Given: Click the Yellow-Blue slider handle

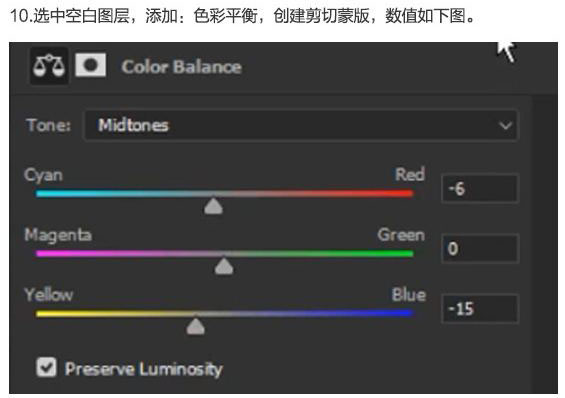Looking at the screenshot, I should click(196, 326).
